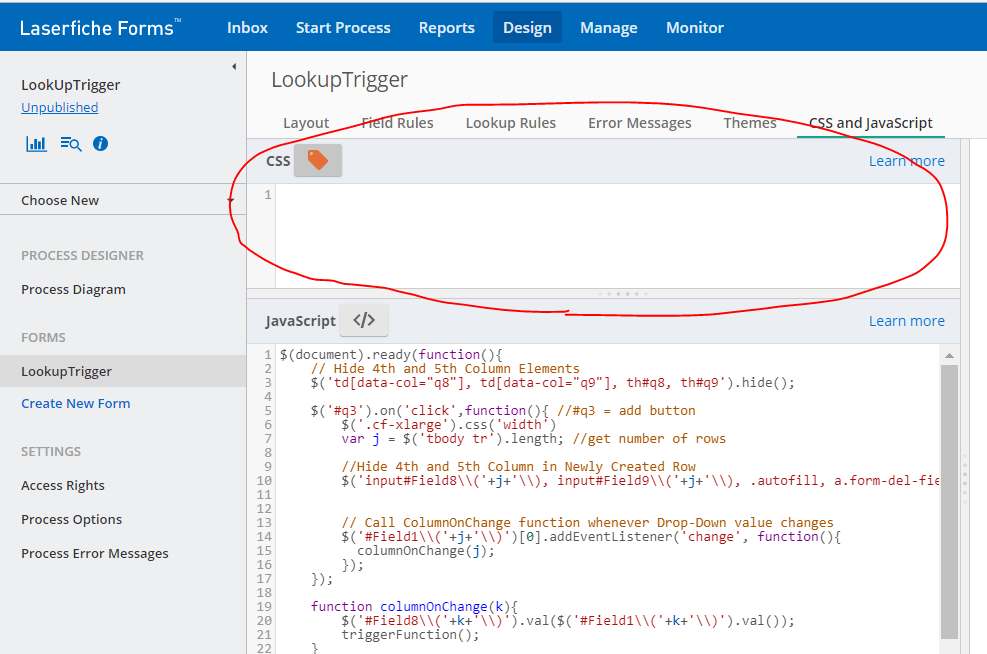Click the search submissions icon in sidebar
Screen dimensions: 987x654
coord(69,143)
